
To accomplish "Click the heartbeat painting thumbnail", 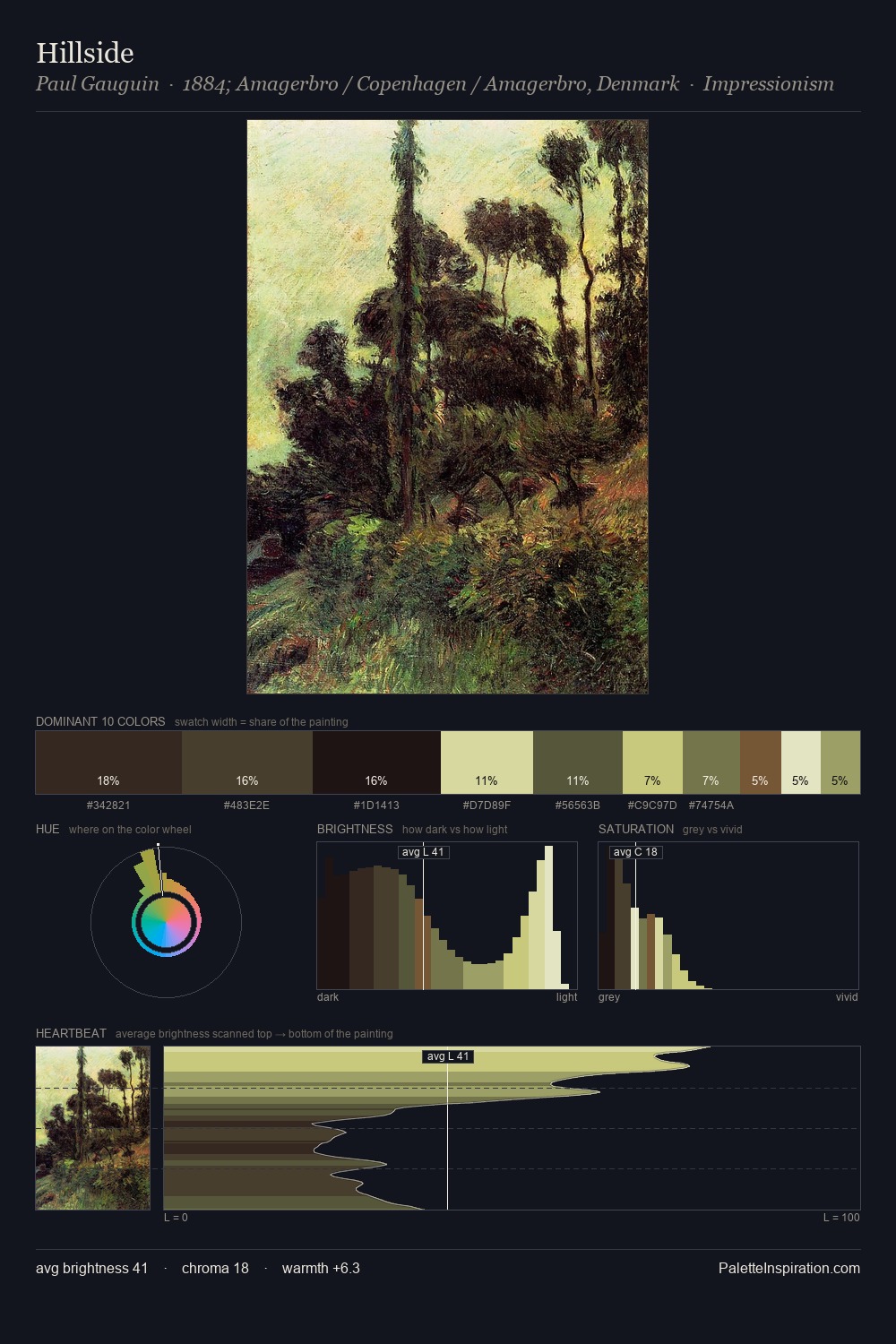I will click(93, 1128).
